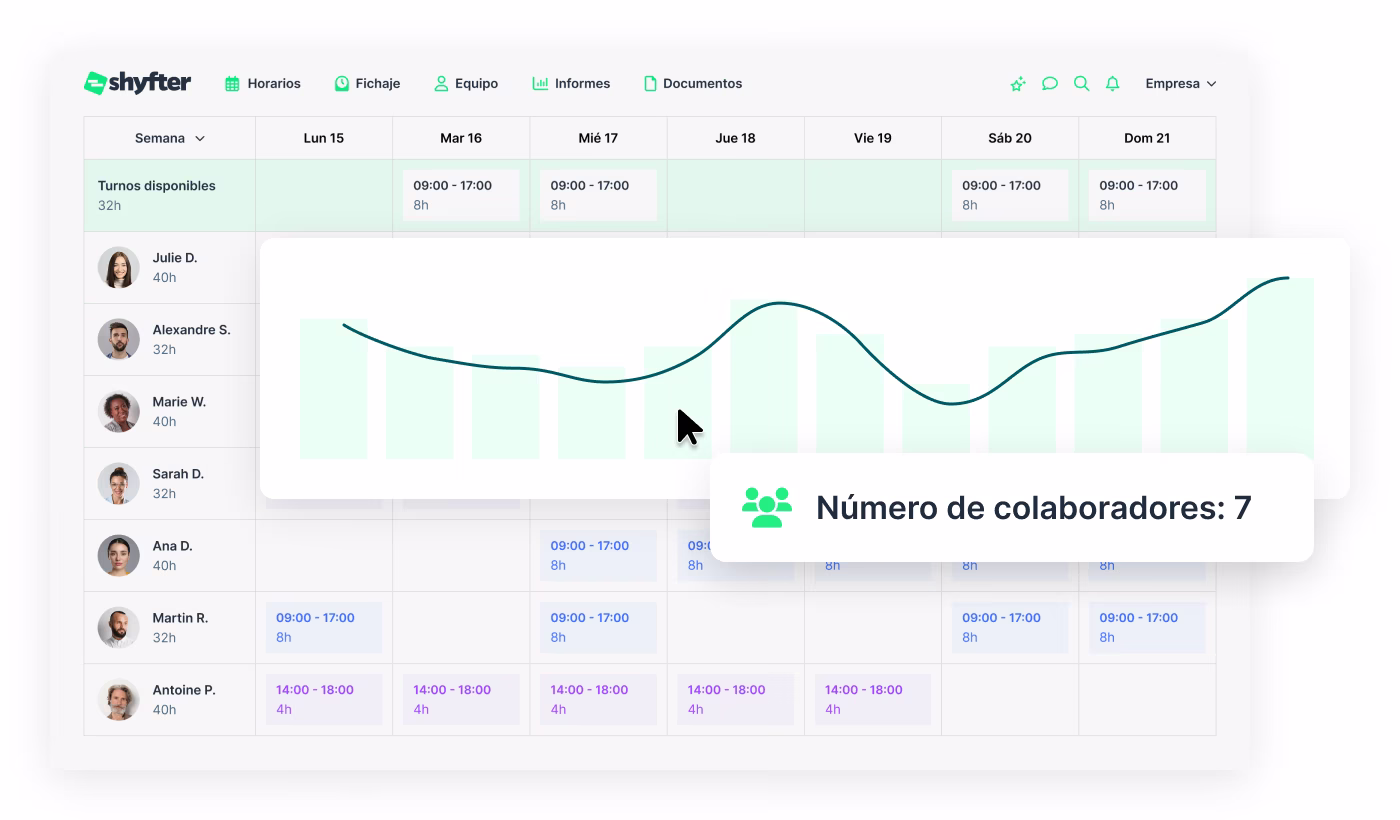Screen dimensions: 1400x820
Task: Open Ana D.'s avatar
Action: pos(118,556)
